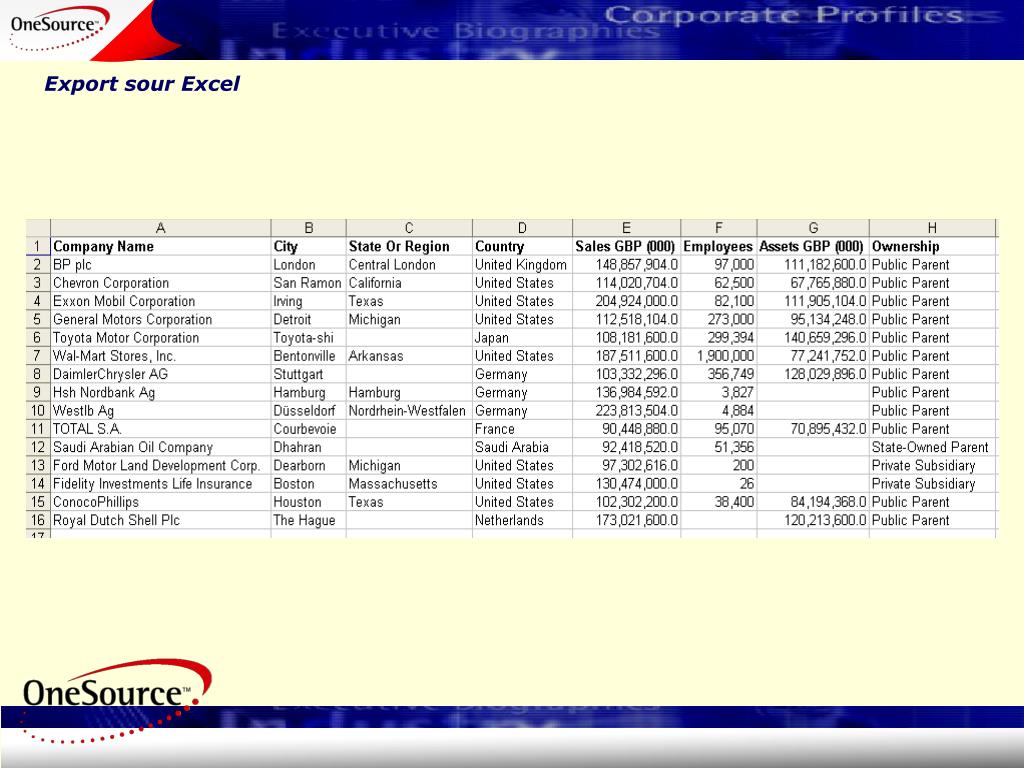The height and width of the screenshot is (768, 1024).
Task: Select column B header
Action: 308,228
